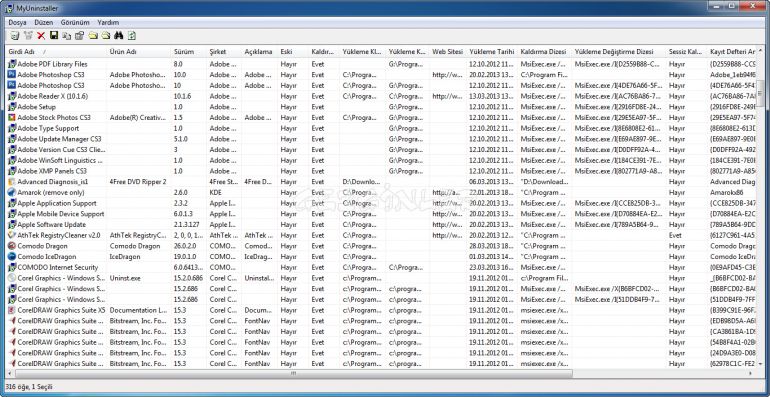Click the MyUninstaller title bar app icon
The height and width of the screenshot is (397, 770).
pyautogui.click(x=10, y=8)
